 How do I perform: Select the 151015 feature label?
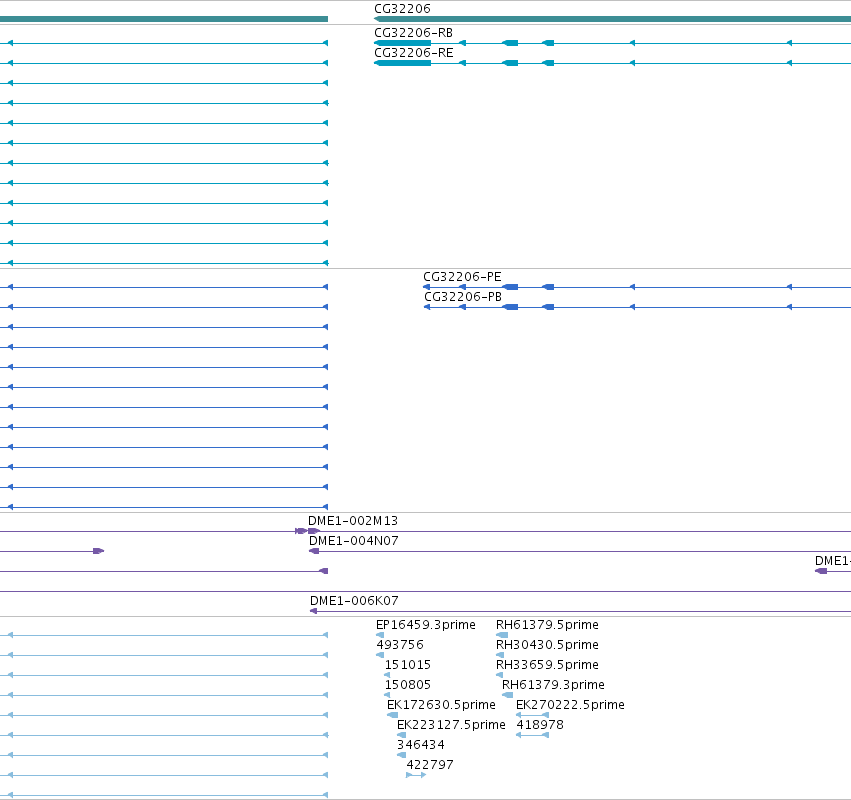tap(408, 665)
